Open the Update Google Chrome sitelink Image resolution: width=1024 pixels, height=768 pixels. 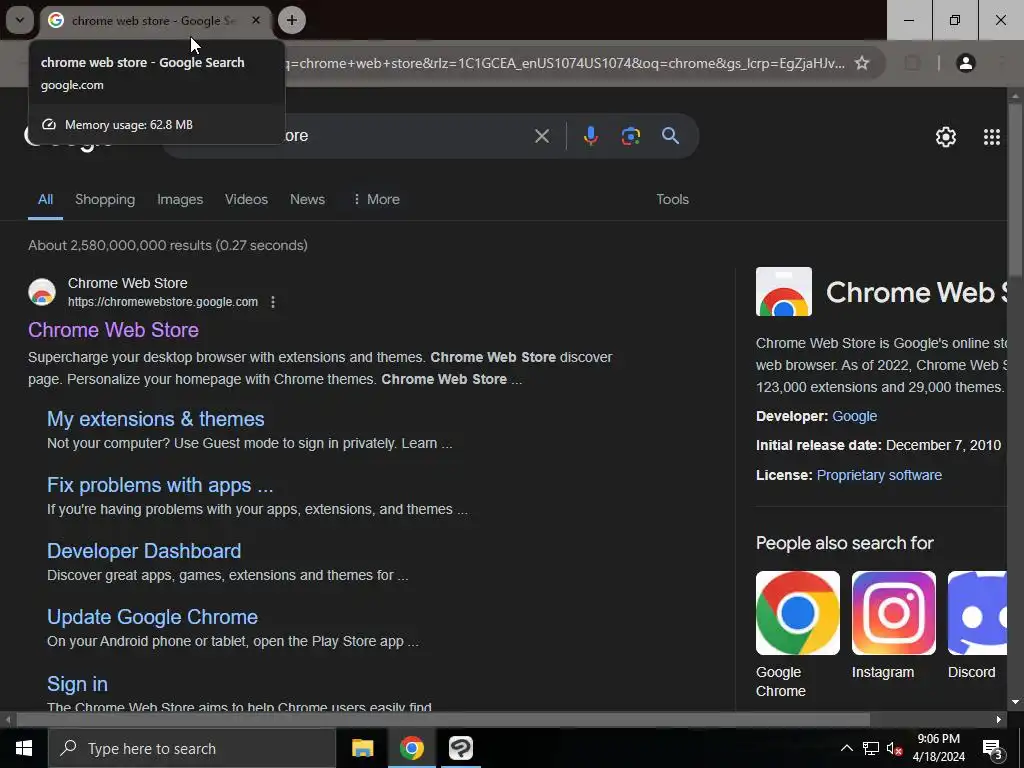click(x=152, y=616)
